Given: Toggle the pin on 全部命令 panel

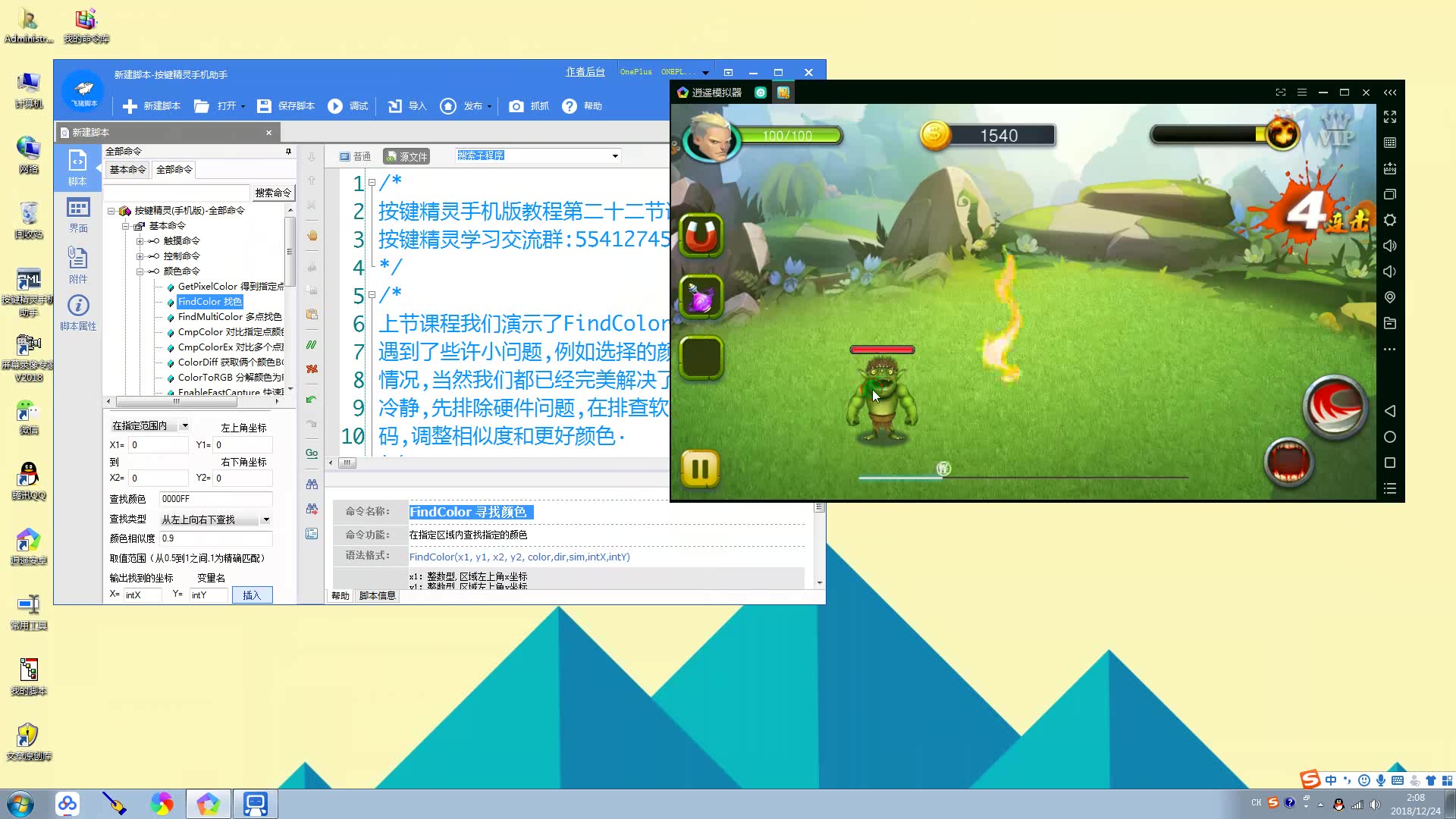Looking at the screenshot, I should [288, 152].
